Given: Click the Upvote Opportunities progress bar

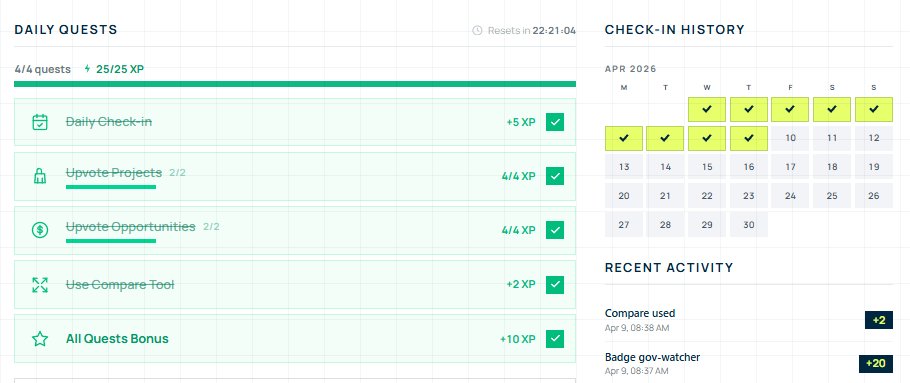Looking at the screenshot, I should pyautogui.click(x=111, y=241).
